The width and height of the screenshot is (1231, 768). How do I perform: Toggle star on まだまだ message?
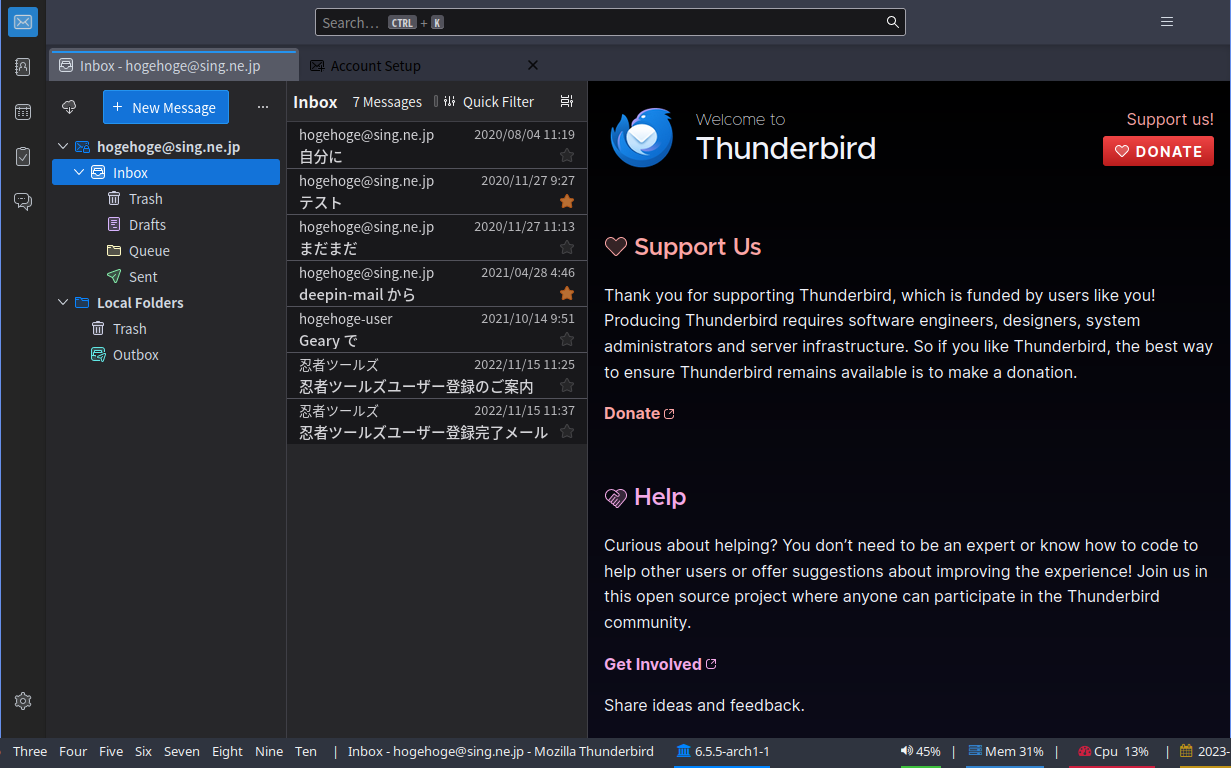(567, 247)
